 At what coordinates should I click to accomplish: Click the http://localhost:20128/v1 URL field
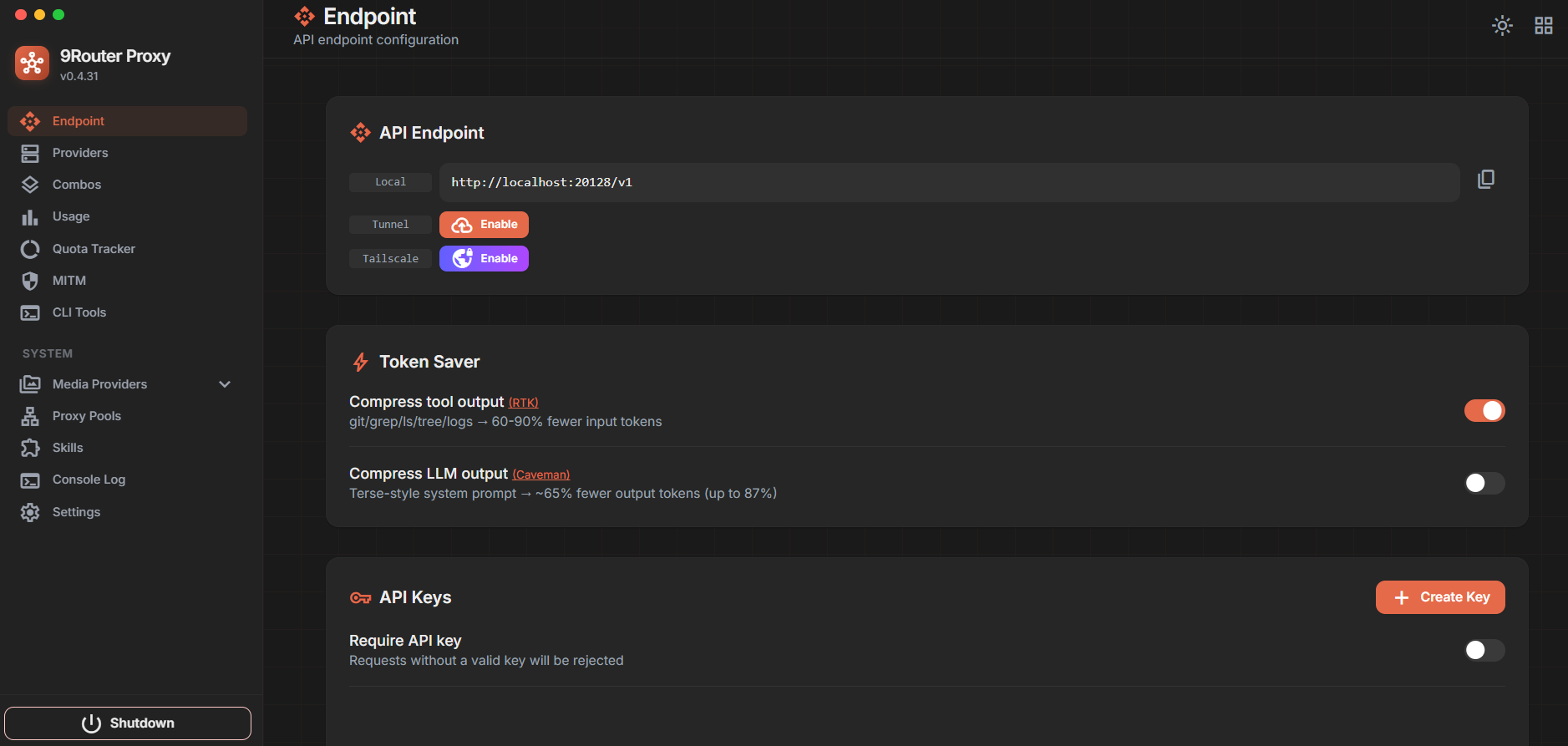950,182
